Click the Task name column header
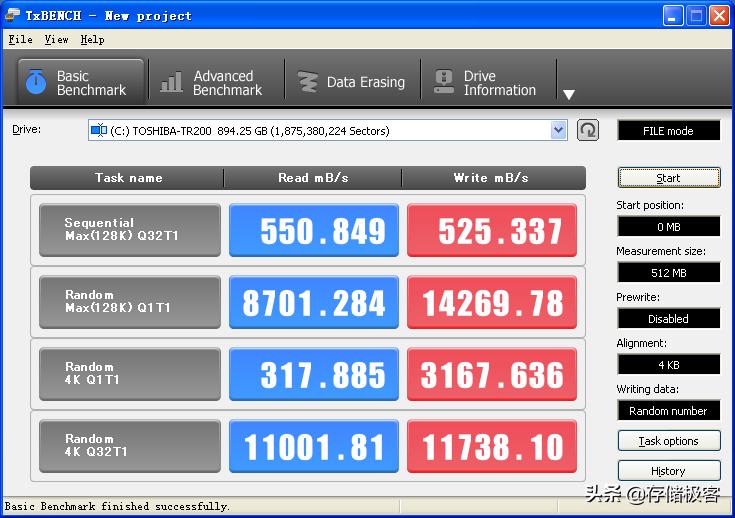Viewport: 735px width, 518px height. pyautogui.click(x=128, y=178)
